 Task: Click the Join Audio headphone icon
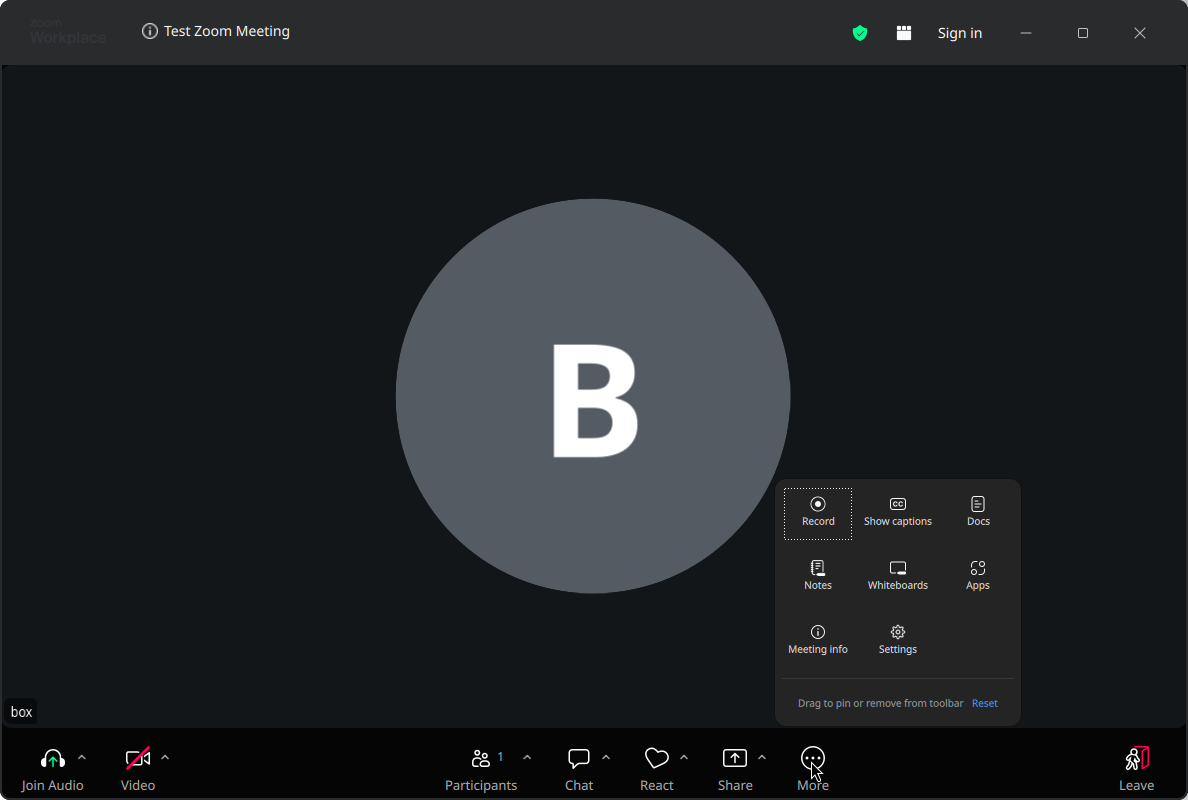pos(52,758)
